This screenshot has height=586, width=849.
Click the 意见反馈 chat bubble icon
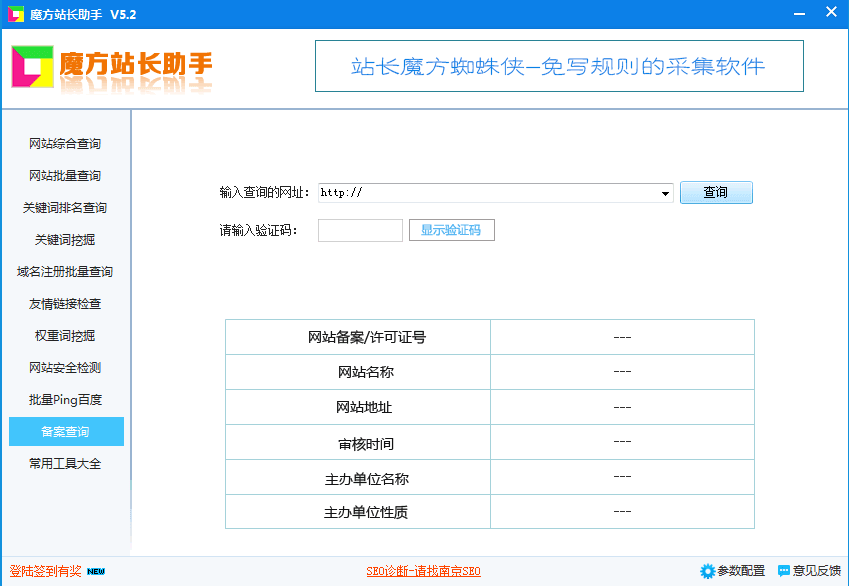(784, 571)
